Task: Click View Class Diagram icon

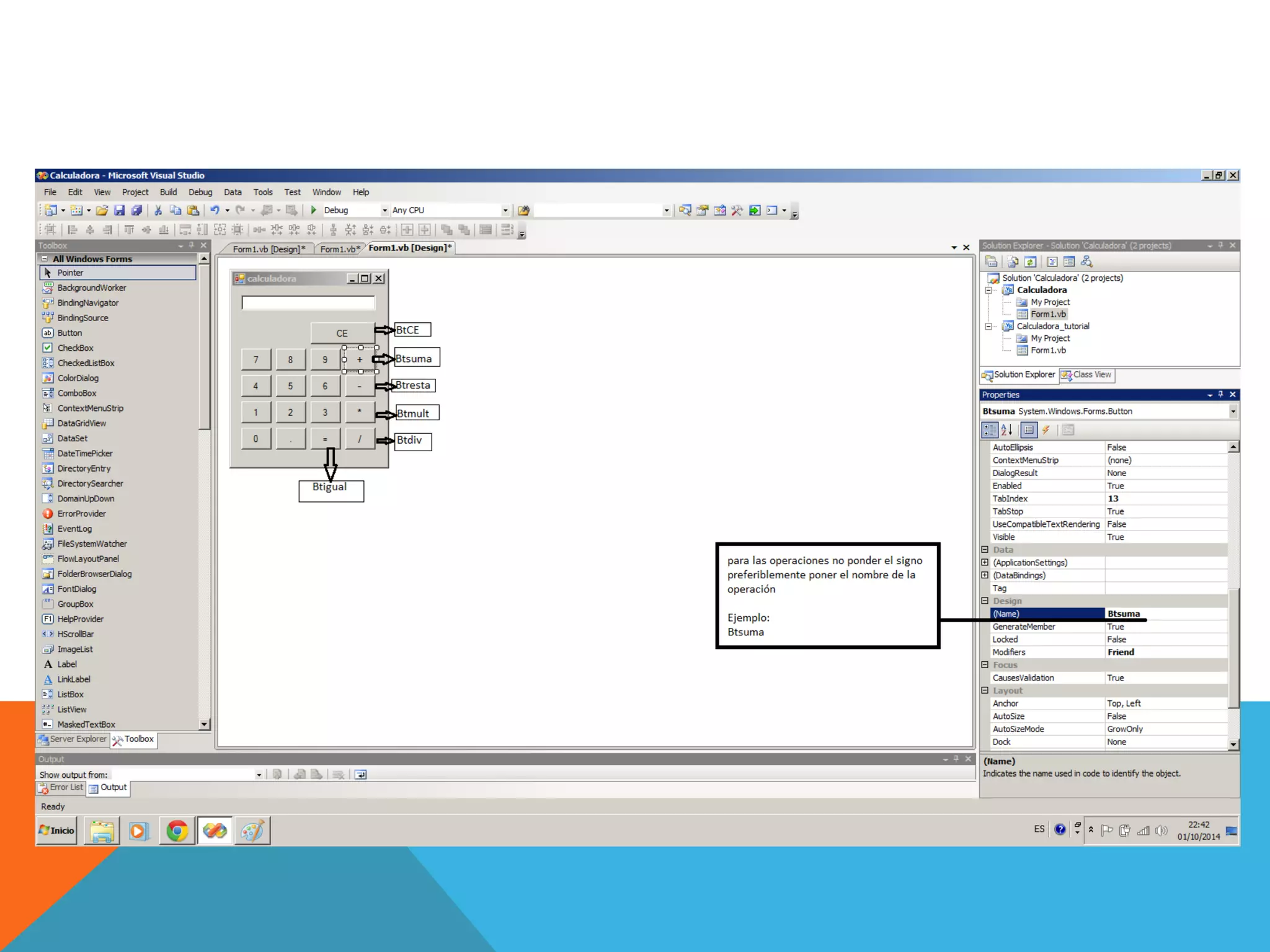Action: point(1086,262)
